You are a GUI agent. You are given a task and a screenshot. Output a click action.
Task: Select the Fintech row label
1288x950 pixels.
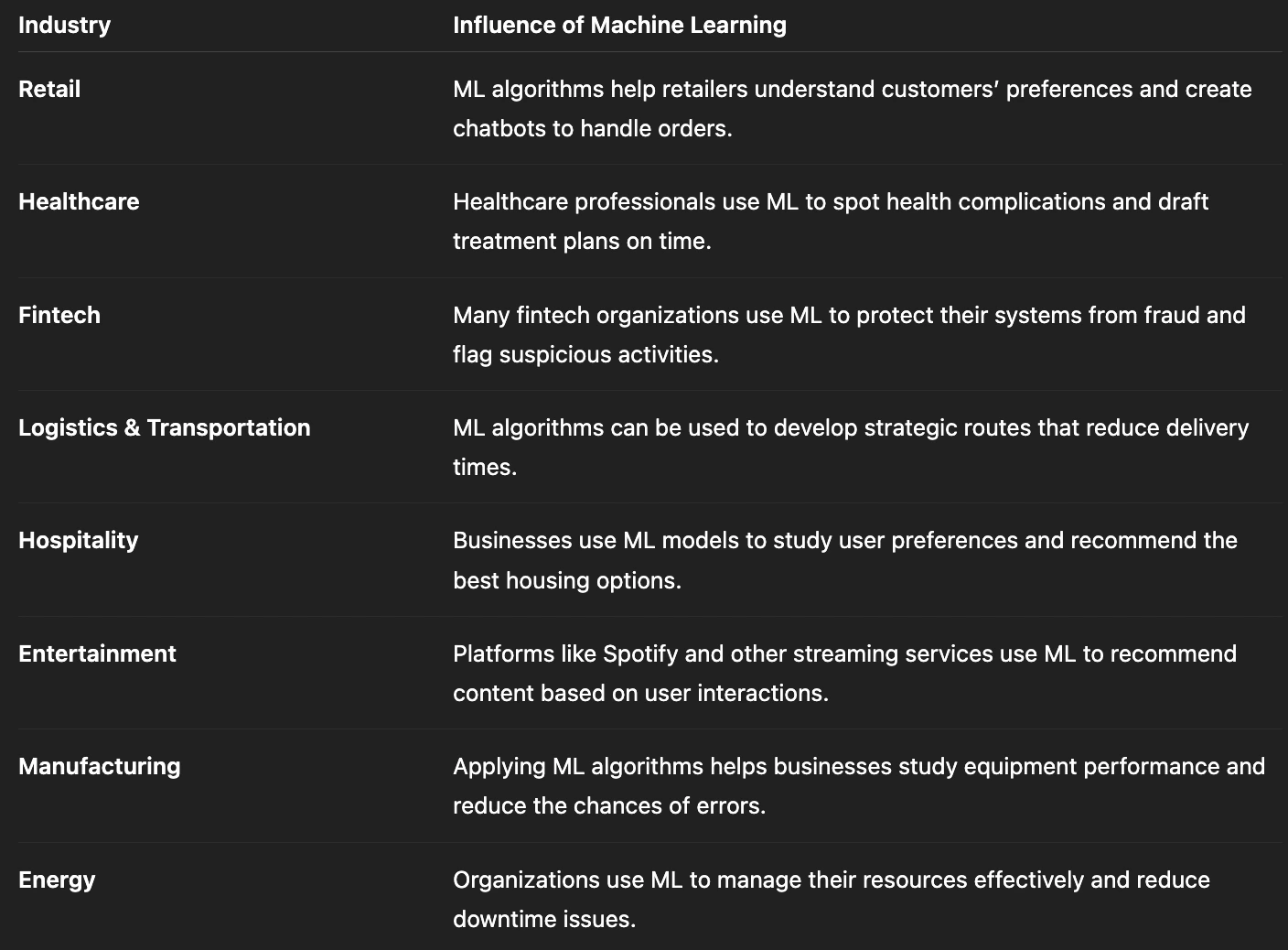point(59,315)
